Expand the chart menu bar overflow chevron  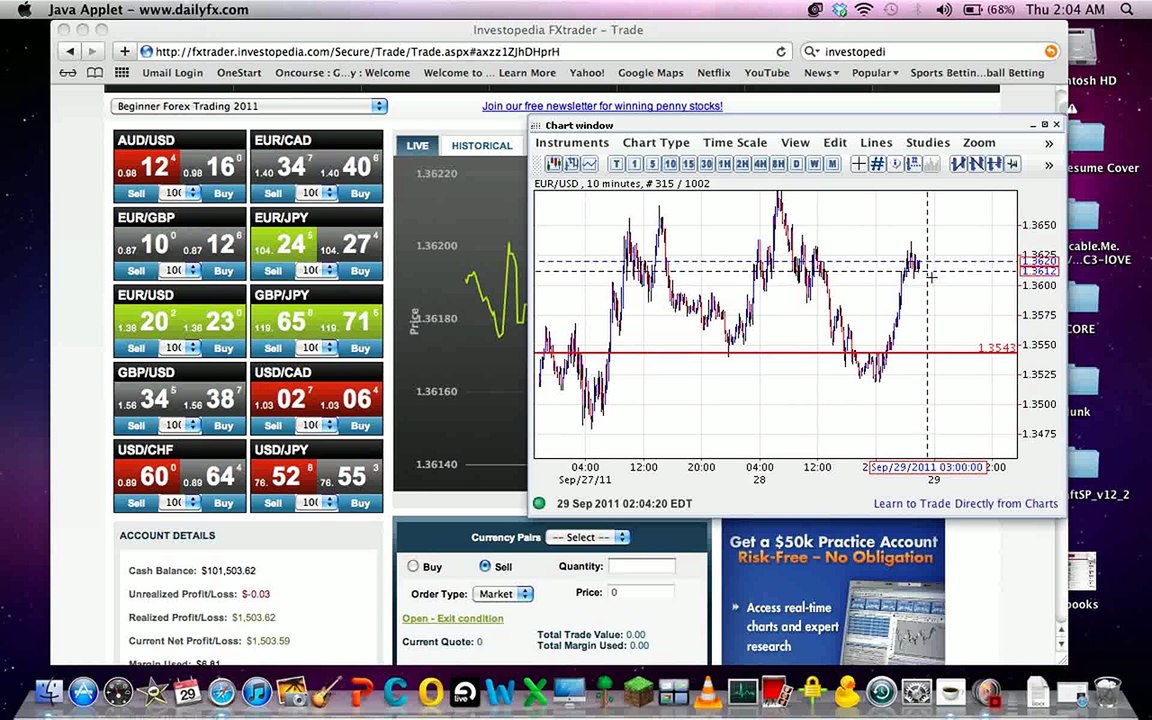pyautogui.click(x=1049, y=144)
